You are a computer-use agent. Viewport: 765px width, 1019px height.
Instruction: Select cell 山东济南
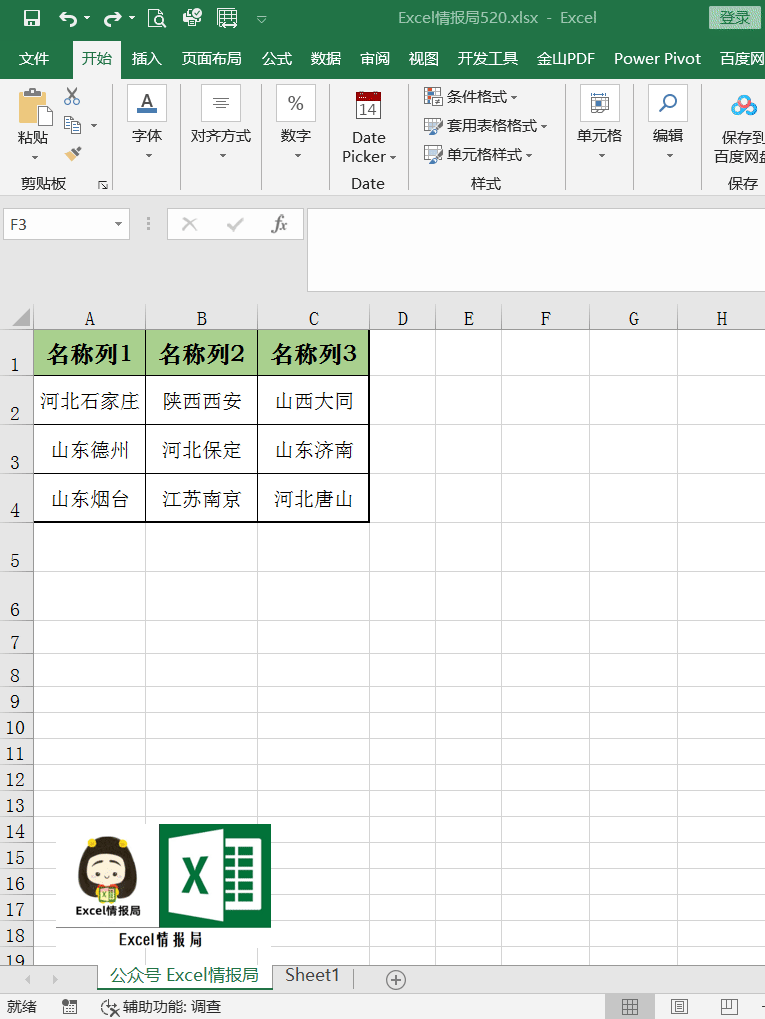[x=313, y=450]
